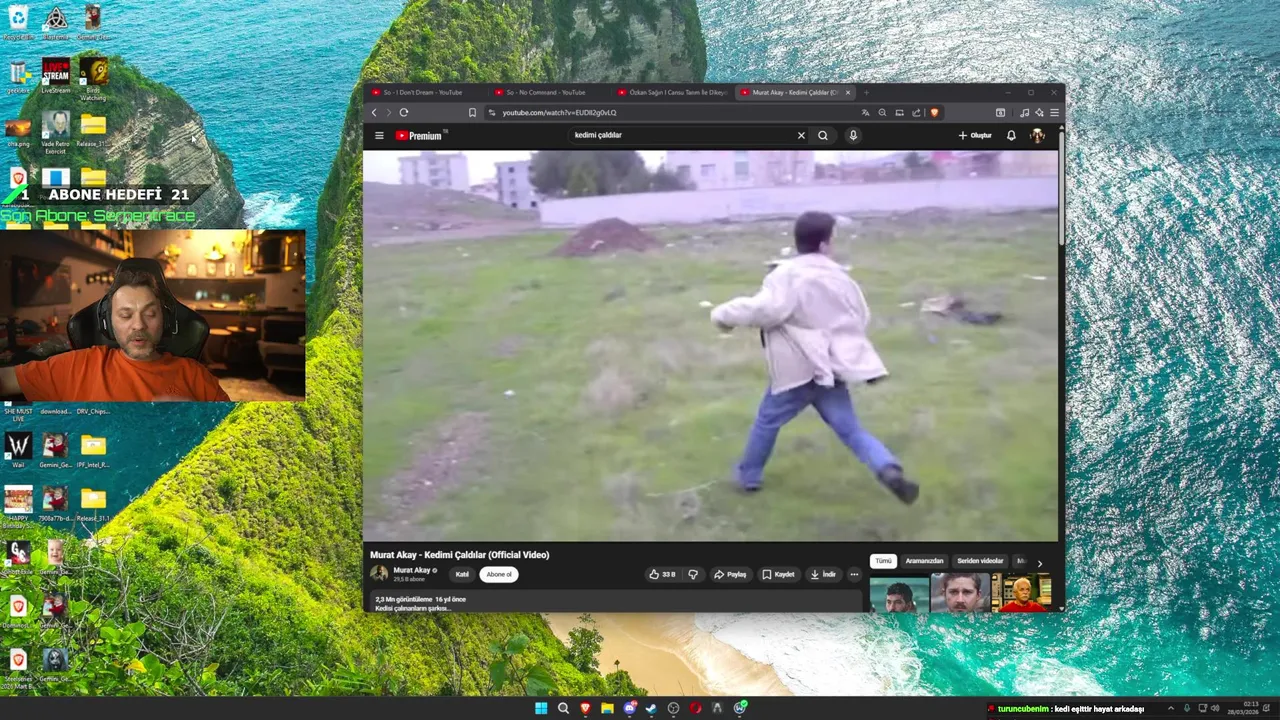The height and width of the screenshot is (720, 1280).
Task: Click the Katıl join button
Action: coord(462,574)
